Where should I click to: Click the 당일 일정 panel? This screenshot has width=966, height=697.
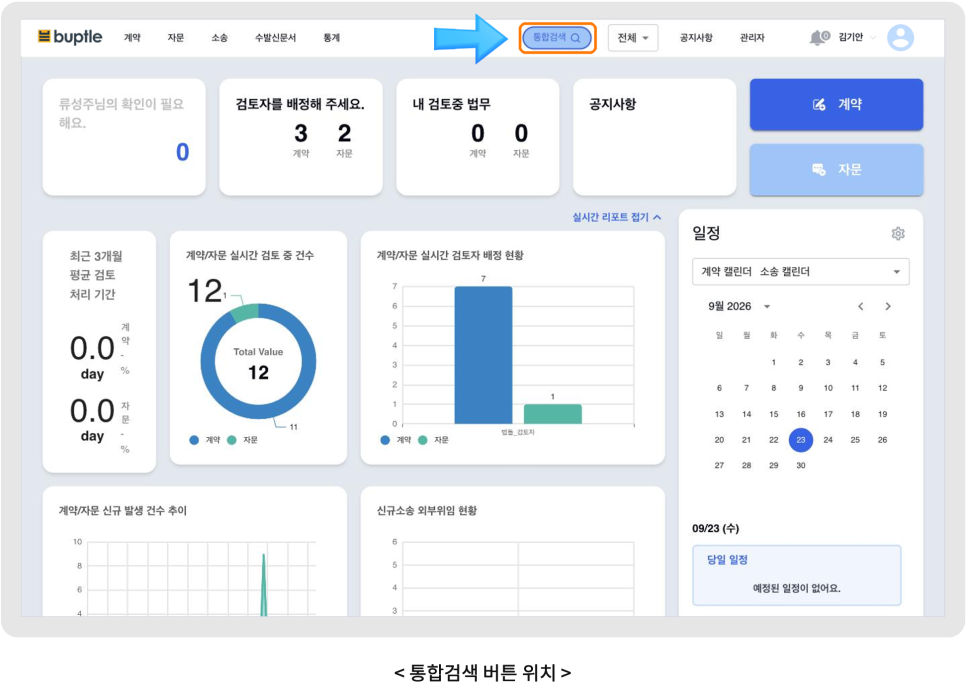(797, 575)
